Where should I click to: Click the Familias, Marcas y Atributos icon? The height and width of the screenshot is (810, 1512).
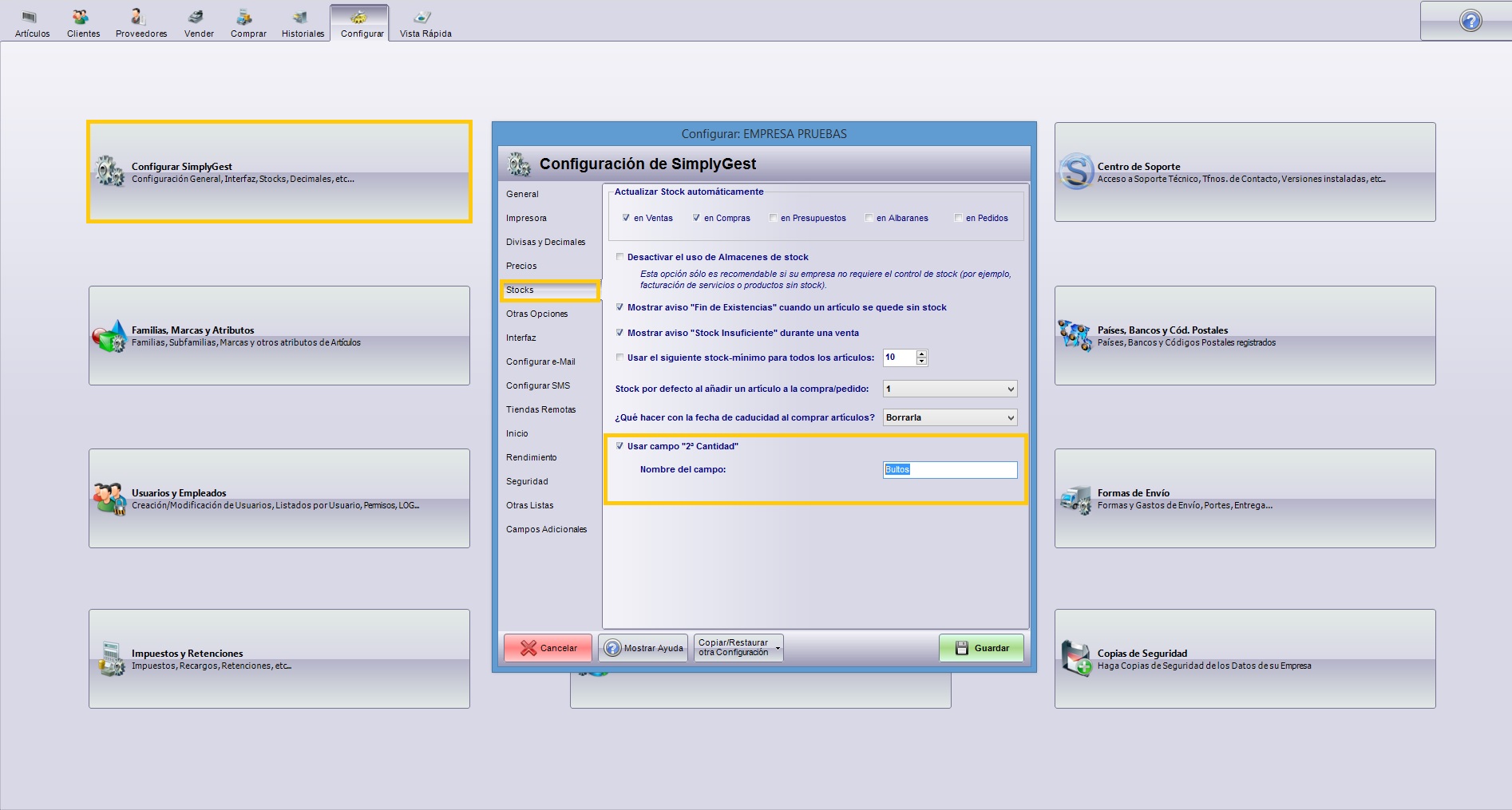[x=109, y=336]
